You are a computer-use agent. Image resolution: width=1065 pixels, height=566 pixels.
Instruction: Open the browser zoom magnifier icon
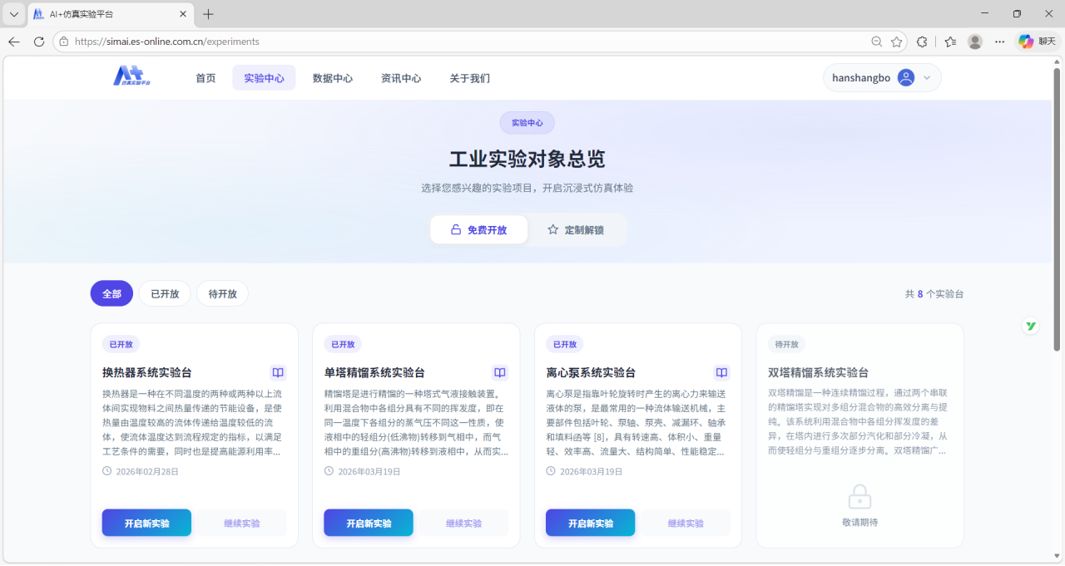pos(877,41)
